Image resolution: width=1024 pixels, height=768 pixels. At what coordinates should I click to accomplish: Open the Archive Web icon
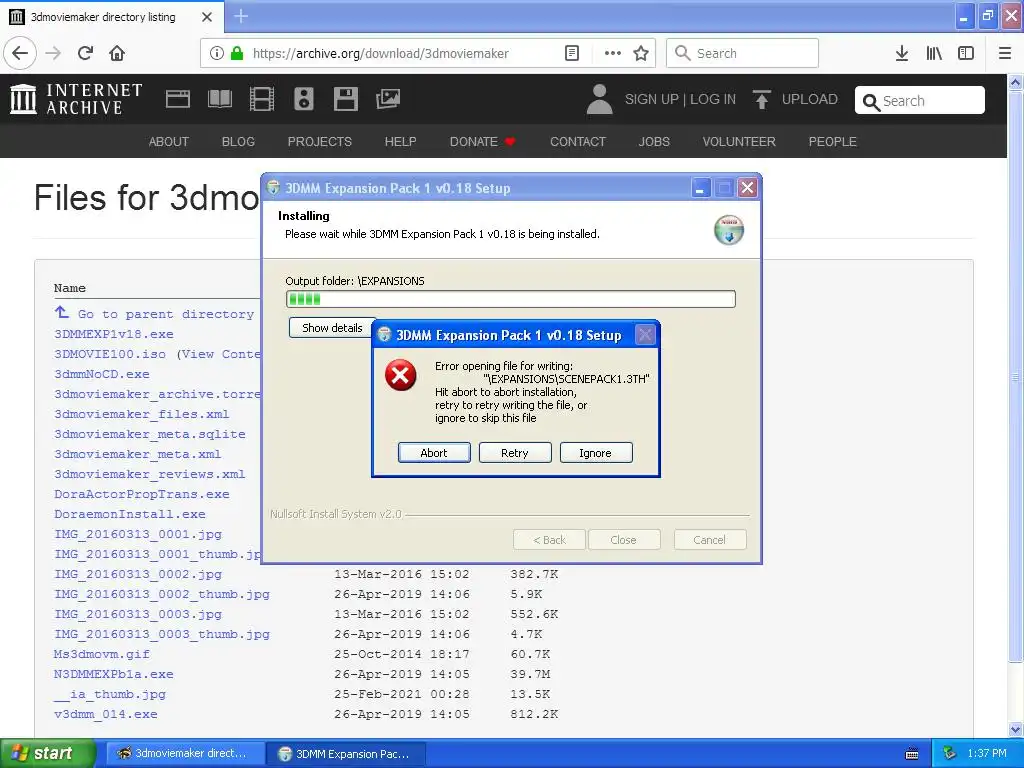178,99
